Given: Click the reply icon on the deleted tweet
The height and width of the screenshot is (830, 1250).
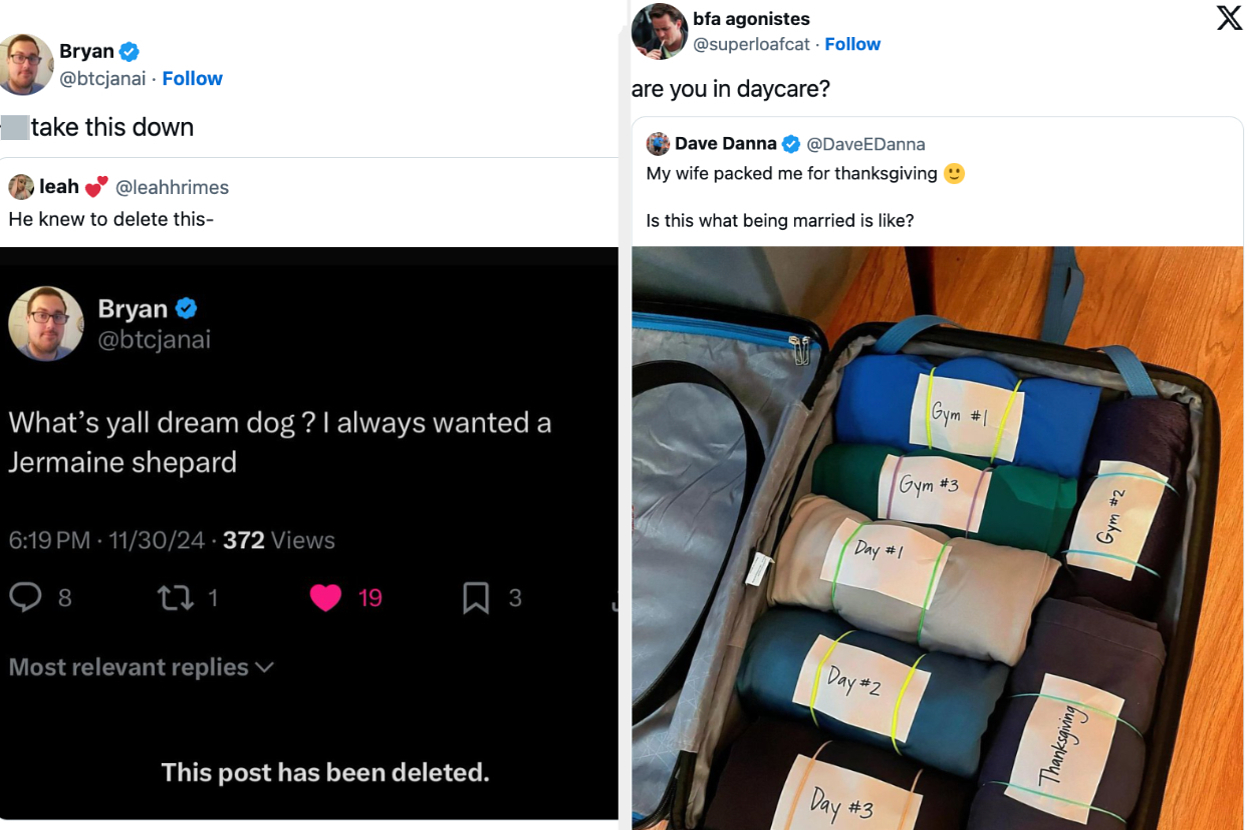Looking at the screenshot, I should coord(24,597).
